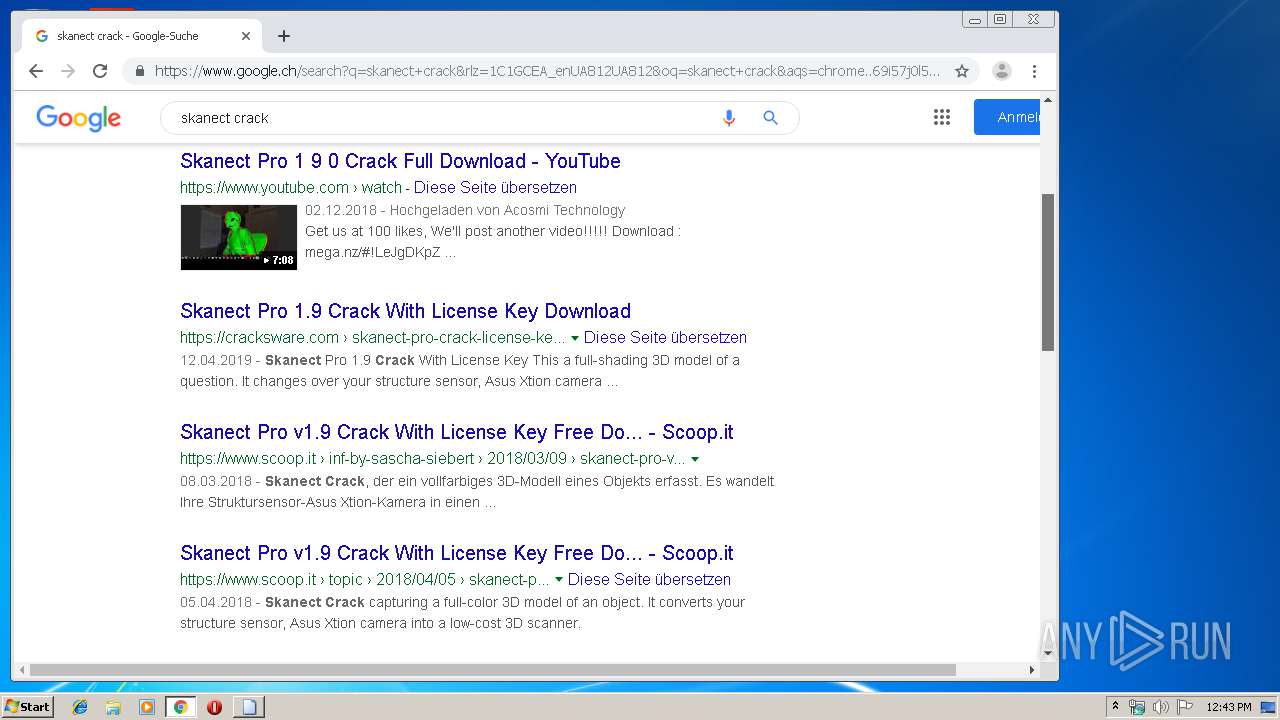Play the 7:08 video thumbnail
Viewport: 1280px width, 720px height.
[239, 237]
